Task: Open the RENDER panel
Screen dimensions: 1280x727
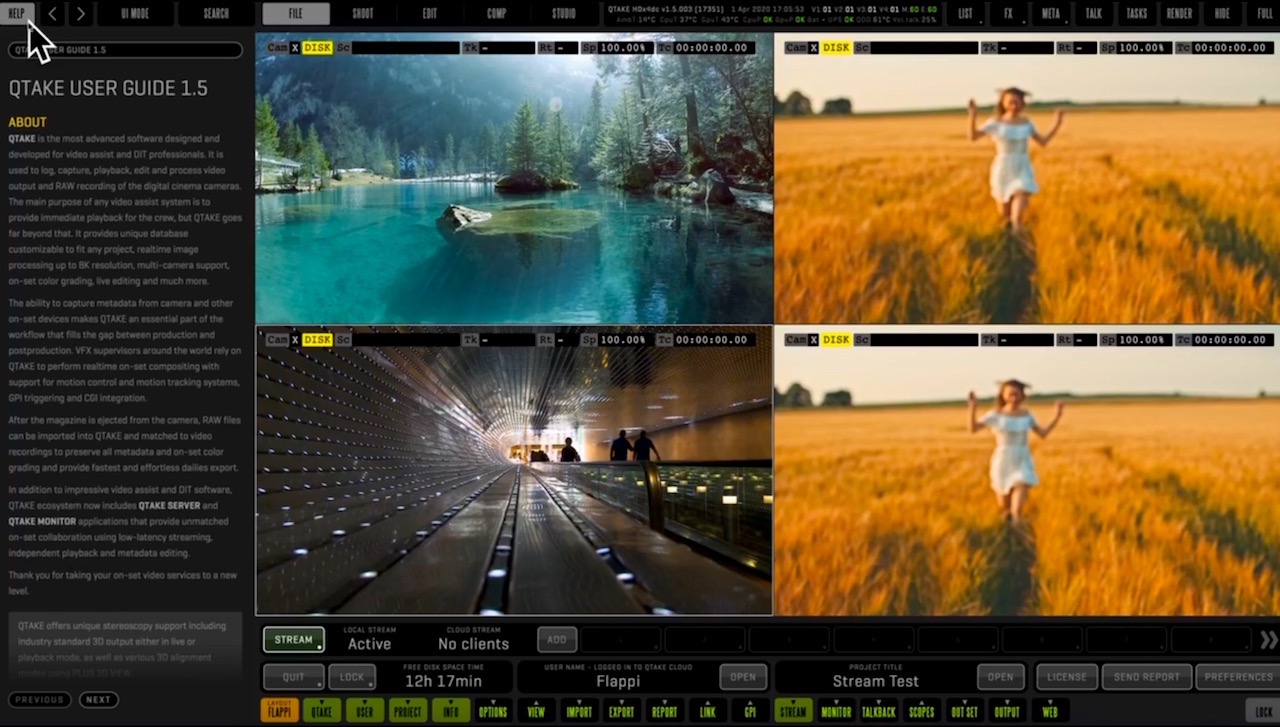Action: click(x=1180, y=14)
